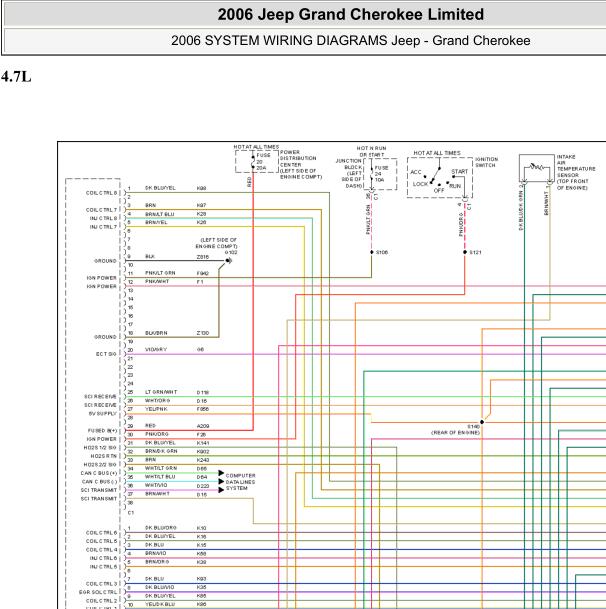Click the "VIO/GRY" wire color label
This screenshot has height=609, width=606.
click(x=156, y=350)
